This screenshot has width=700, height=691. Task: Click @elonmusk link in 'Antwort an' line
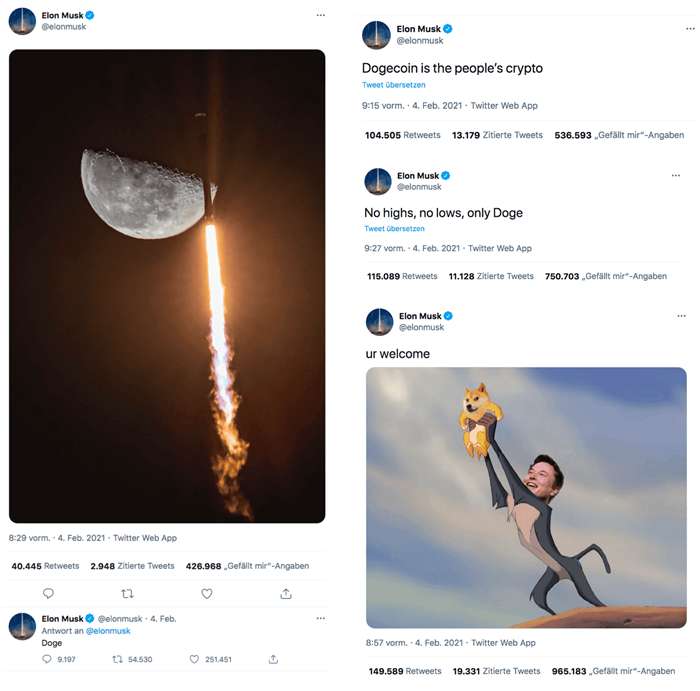point(108,631)
